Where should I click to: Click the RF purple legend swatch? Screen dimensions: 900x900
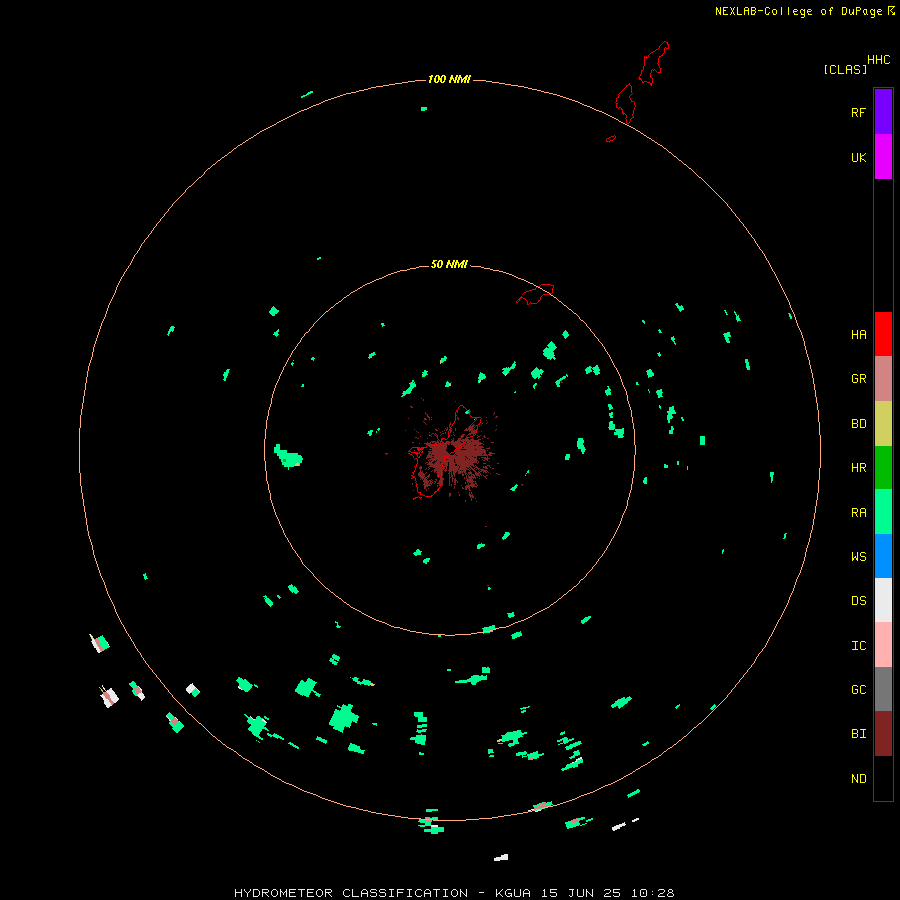click(883, 112)
